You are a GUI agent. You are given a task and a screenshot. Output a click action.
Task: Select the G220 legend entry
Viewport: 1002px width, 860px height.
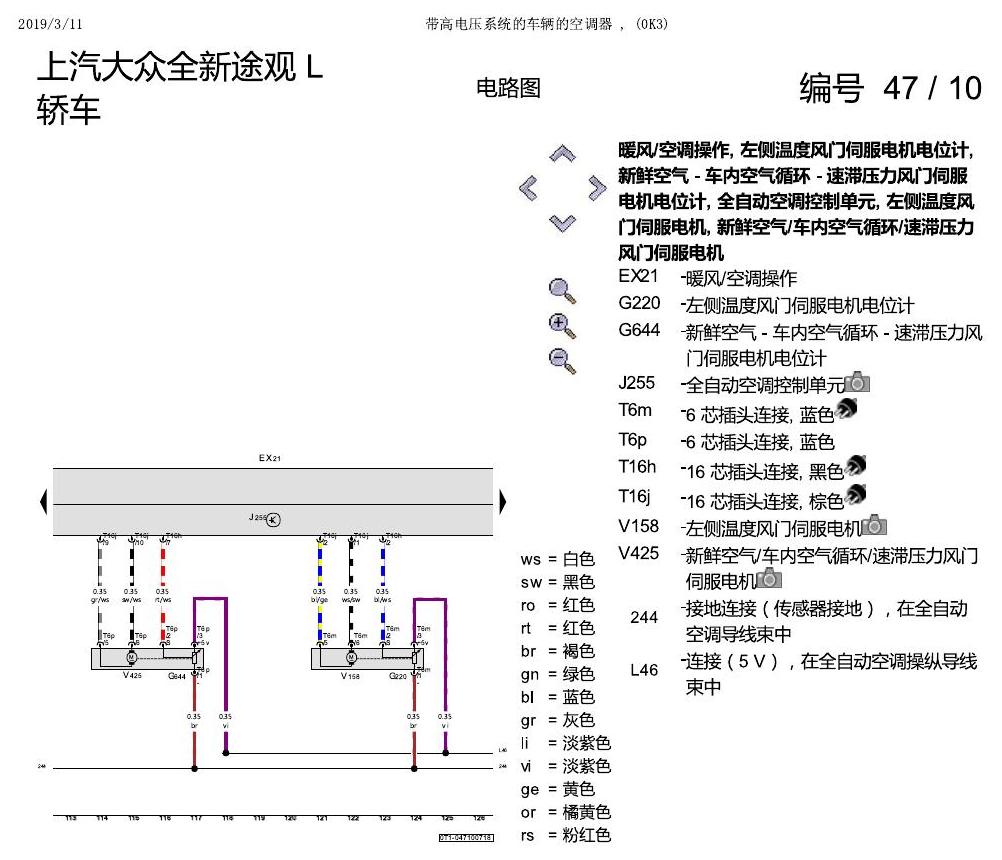tap(766, 305)
